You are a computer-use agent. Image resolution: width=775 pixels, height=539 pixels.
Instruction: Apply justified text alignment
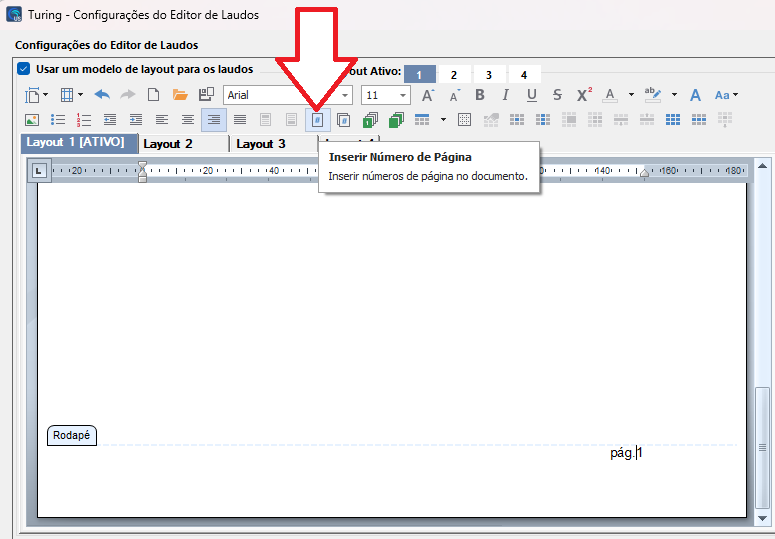pos(240,120)
